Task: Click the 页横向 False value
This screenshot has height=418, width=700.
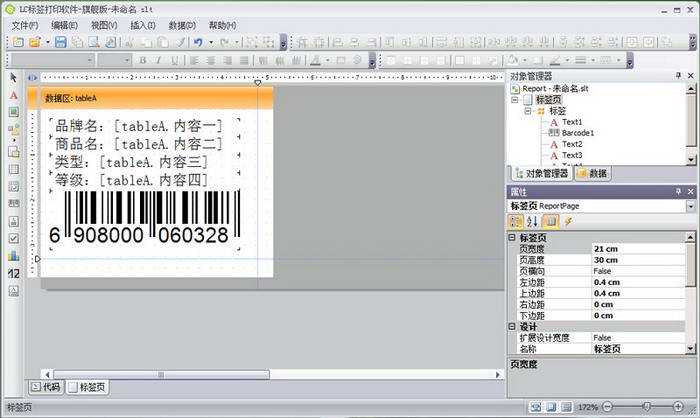Action: click(x=638, y=271)
